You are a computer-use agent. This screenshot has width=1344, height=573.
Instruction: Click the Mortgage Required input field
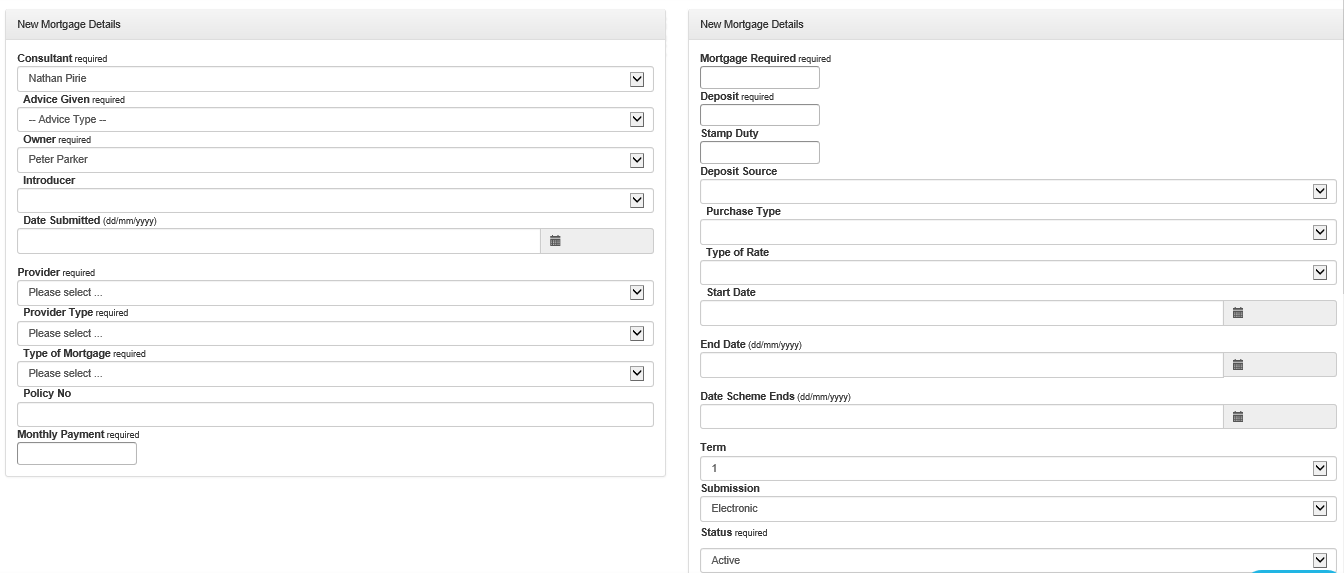760,78
